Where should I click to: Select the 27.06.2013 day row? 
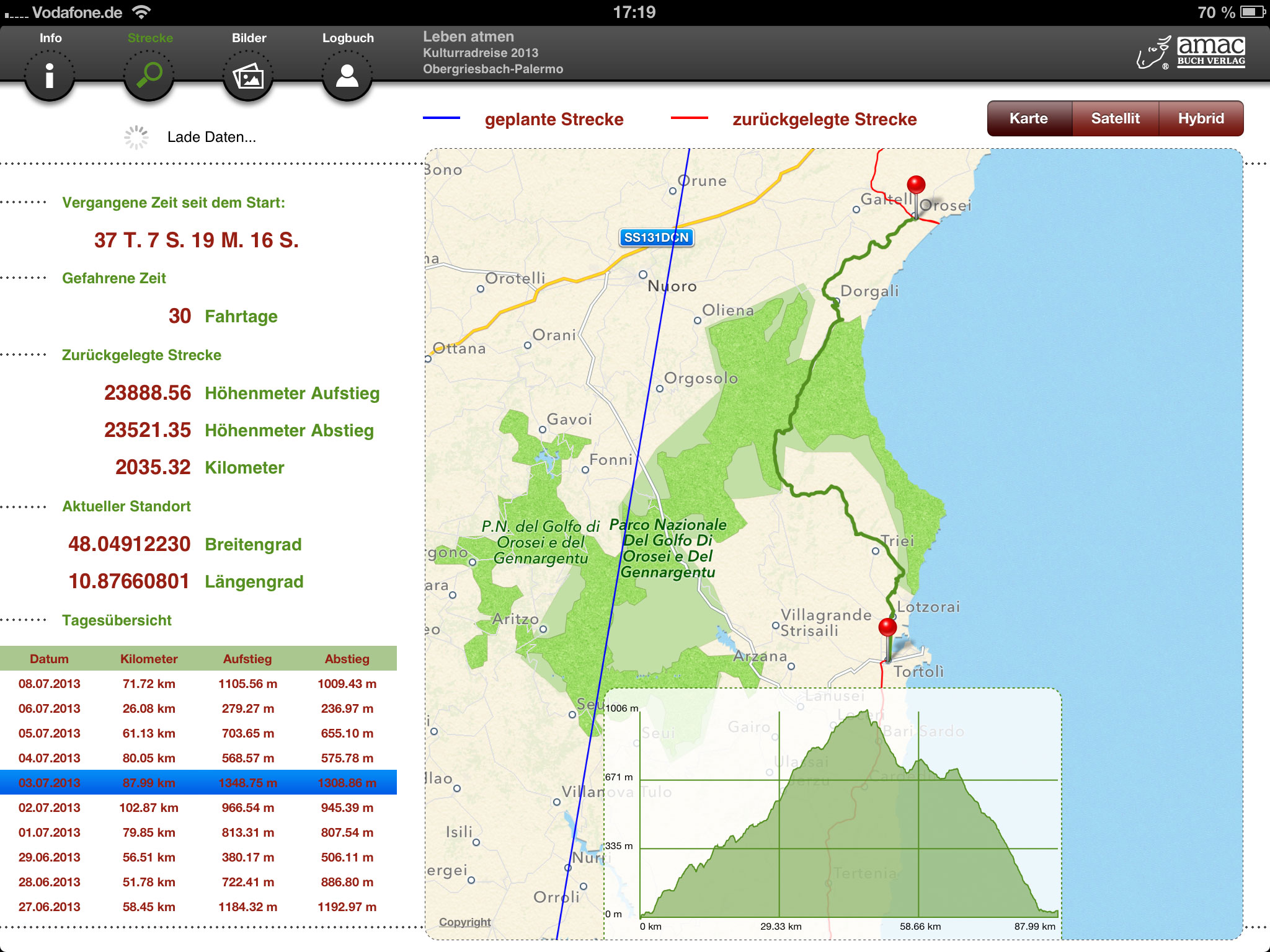(198, 907)
